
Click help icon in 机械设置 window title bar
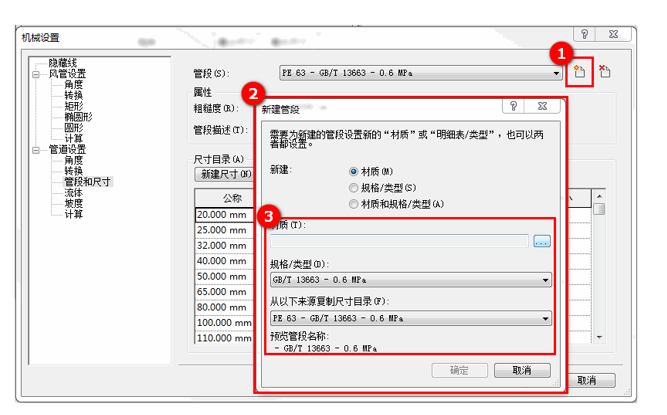[584, 36]
